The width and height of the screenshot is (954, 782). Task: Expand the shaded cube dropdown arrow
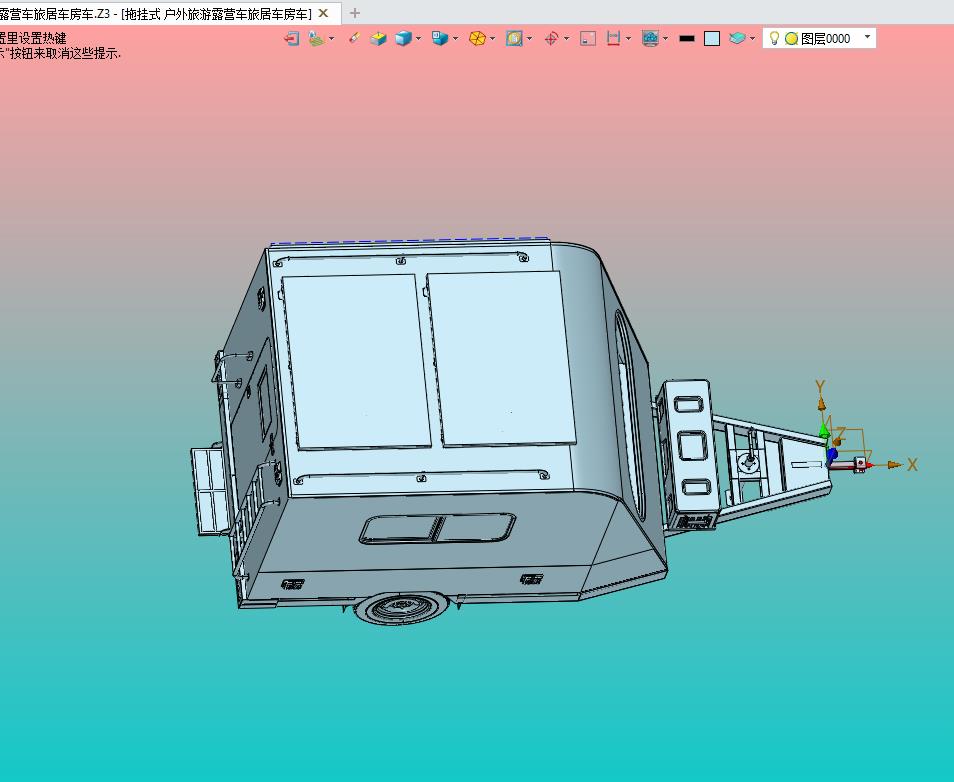419,39
